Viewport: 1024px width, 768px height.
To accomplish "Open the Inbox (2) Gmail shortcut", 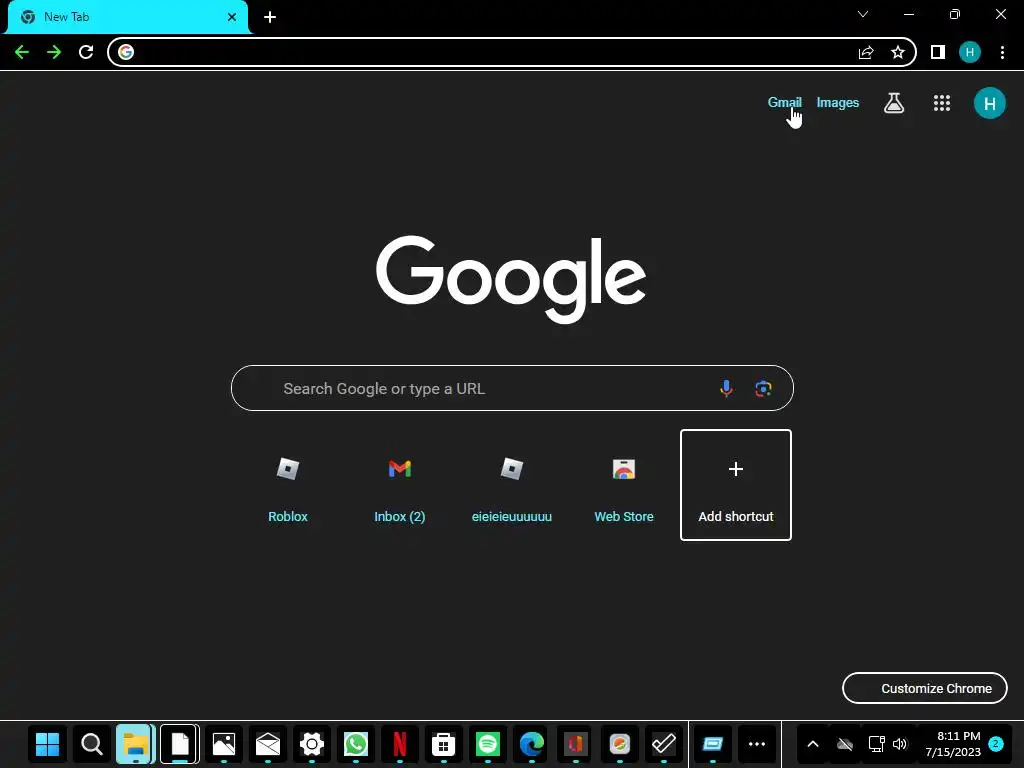I will (400, 485).
